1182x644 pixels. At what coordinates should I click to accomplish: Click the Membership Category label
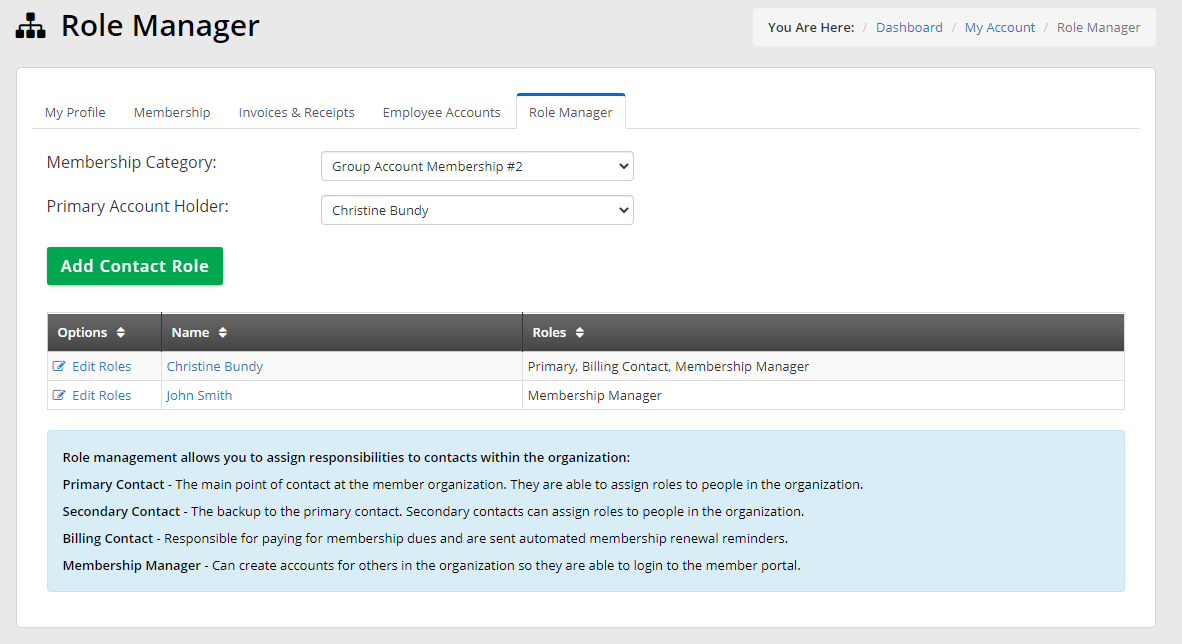click(x=131, y=162)
